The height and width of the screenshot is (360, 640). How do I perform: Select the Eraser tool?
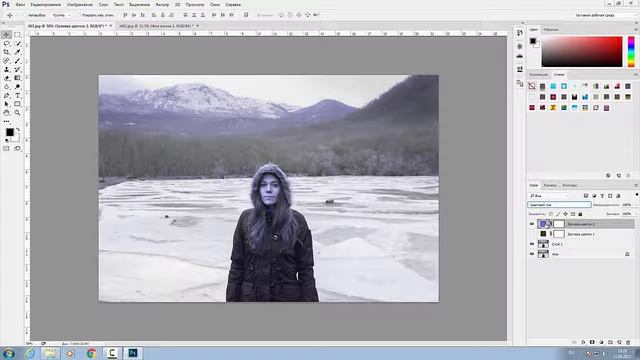click(7, 78)
